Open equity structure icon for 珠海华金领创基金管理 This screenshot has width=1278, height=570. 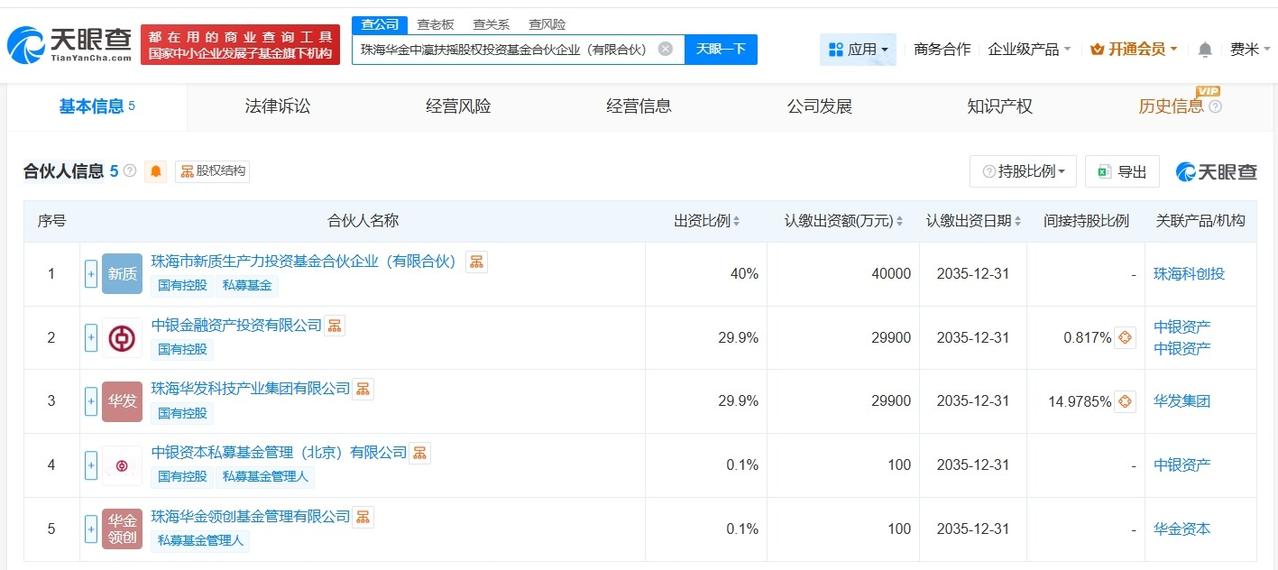click(363, 516)
